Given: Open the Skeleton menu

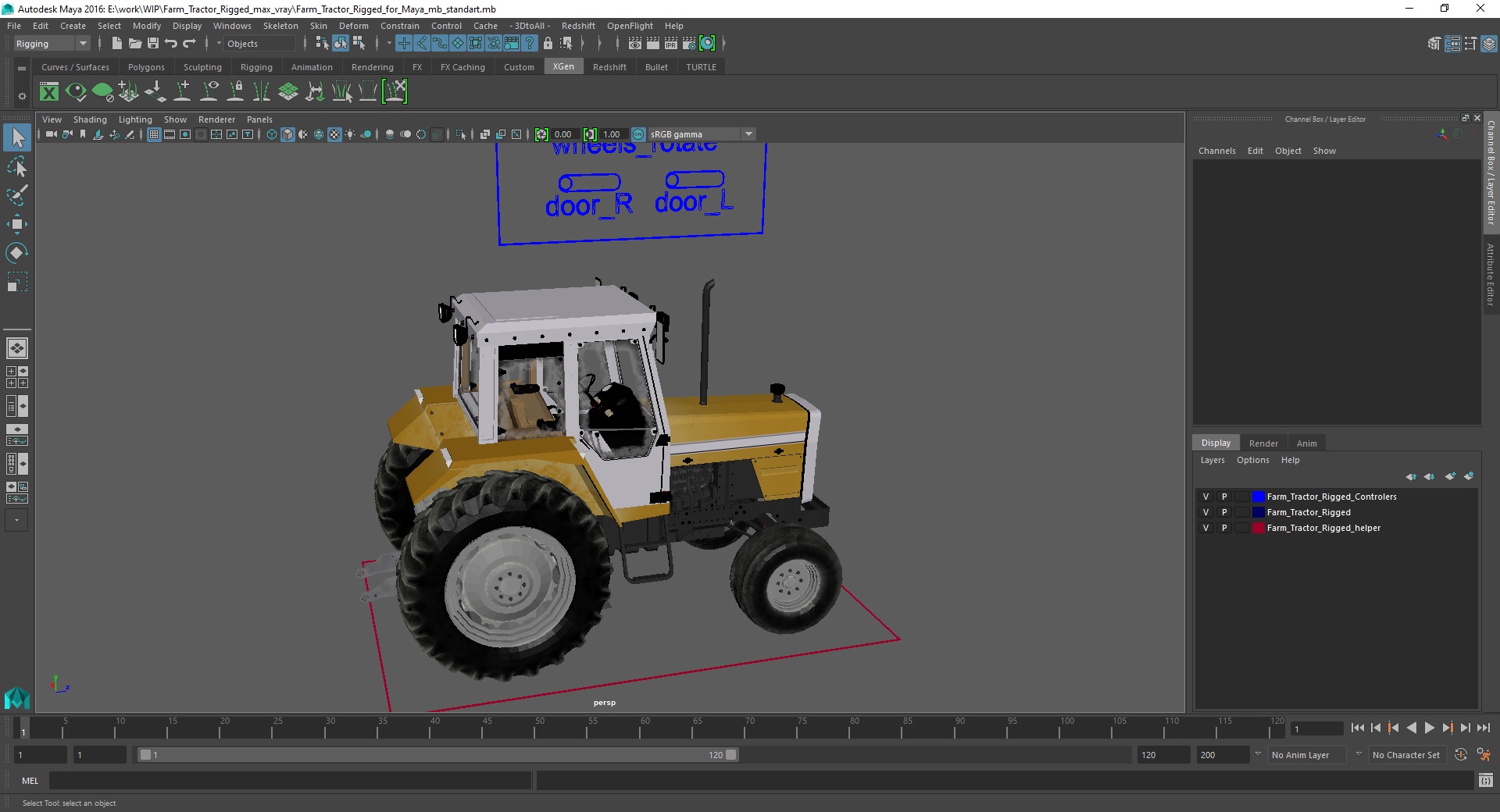Looking at the screenshot, I should click(x=280, y=26).
